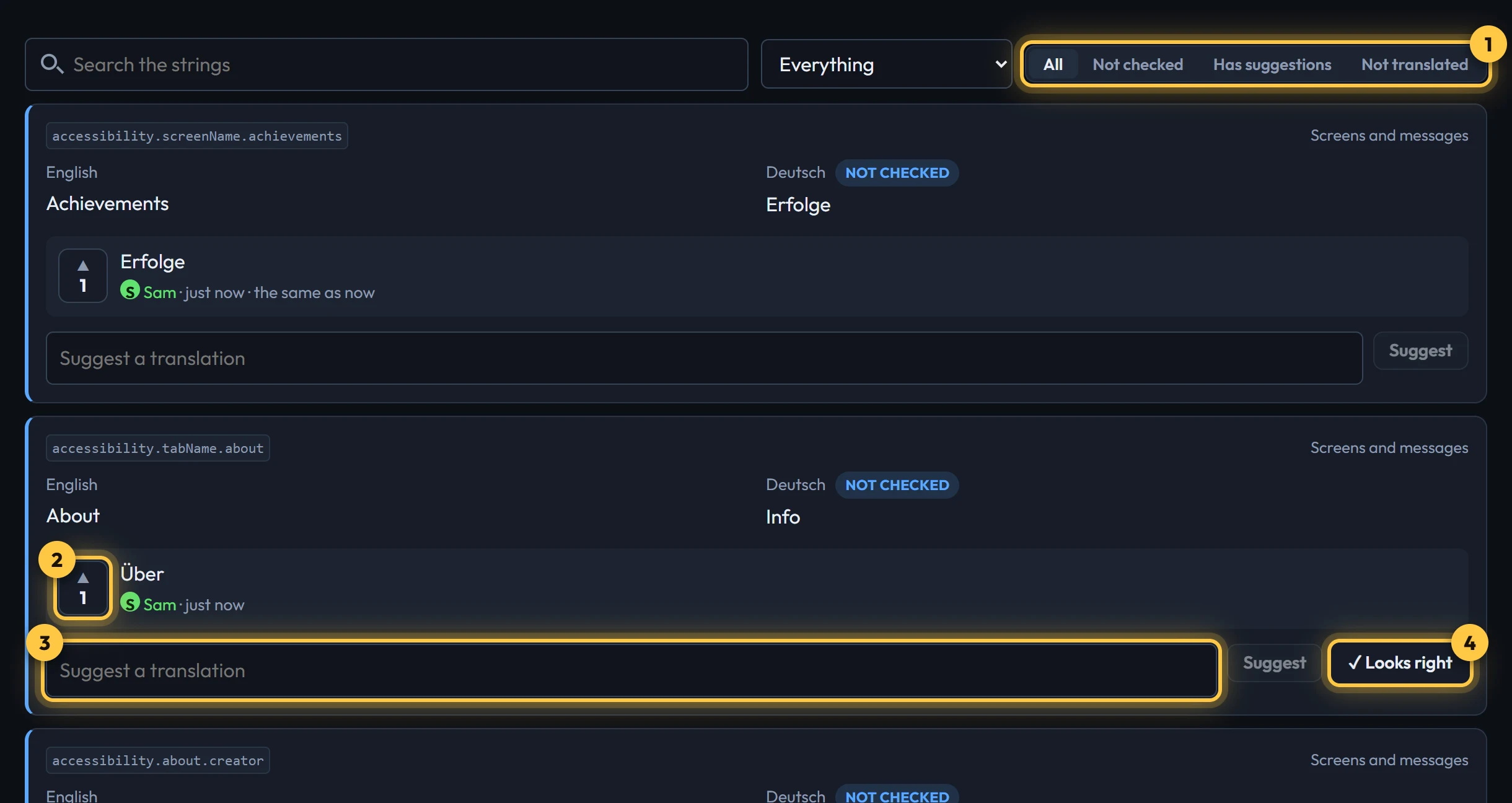
Task: Filter by Not translated strings
Action: point(1414,64)
